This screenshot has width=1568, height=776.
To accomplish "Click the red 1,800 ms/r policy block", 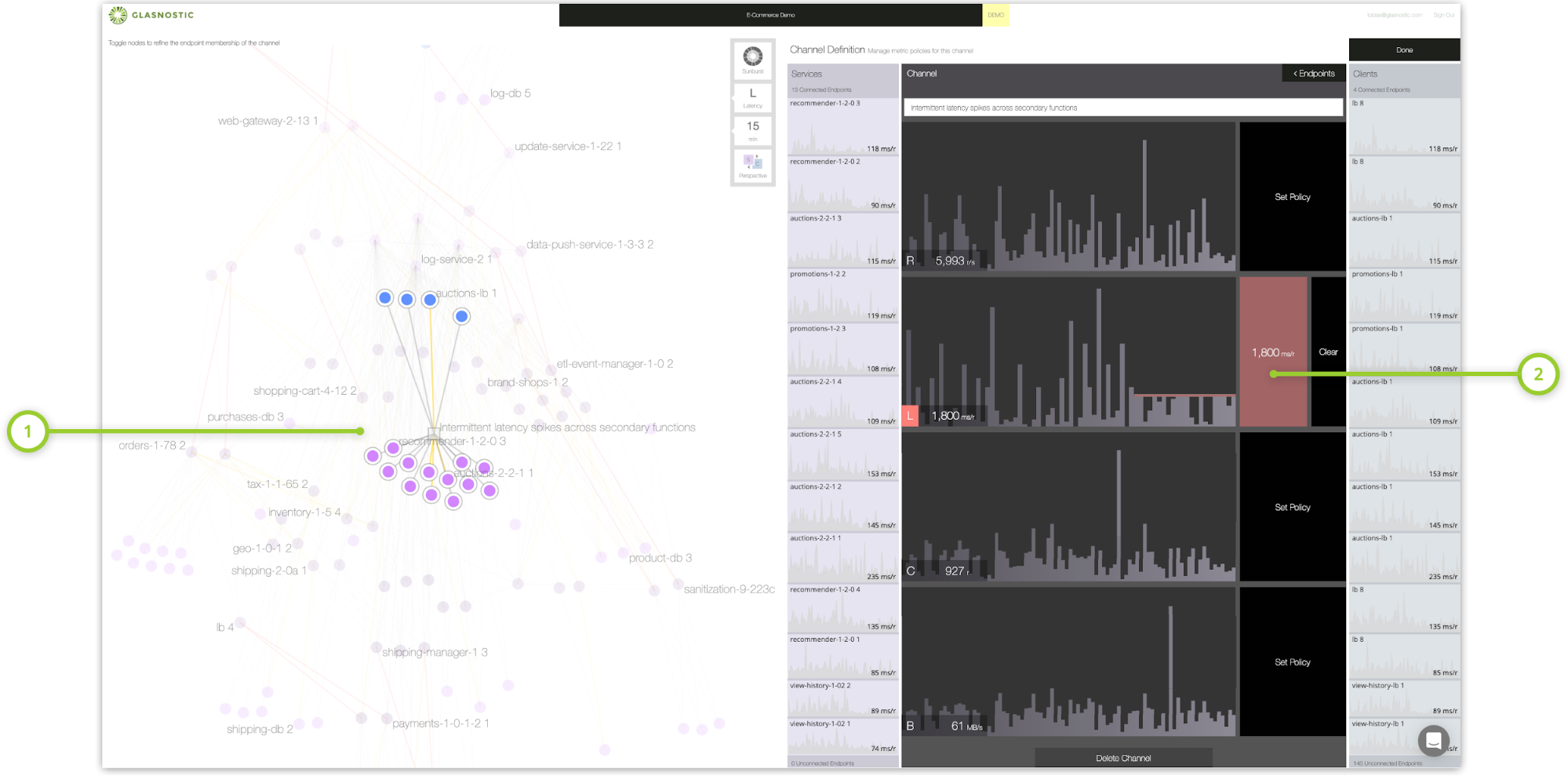I will tap(1272, 352).
